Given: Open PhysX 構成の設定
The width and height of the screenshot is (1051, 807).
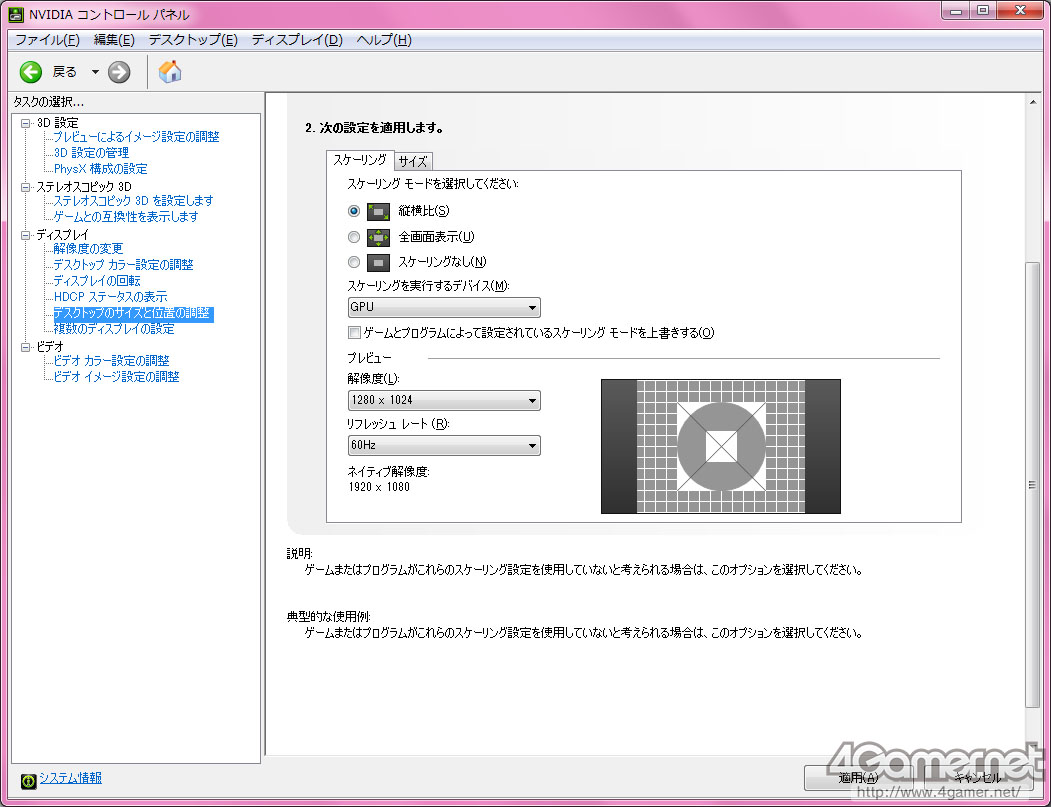Looking at the screenshot, I should coord(101,169).
